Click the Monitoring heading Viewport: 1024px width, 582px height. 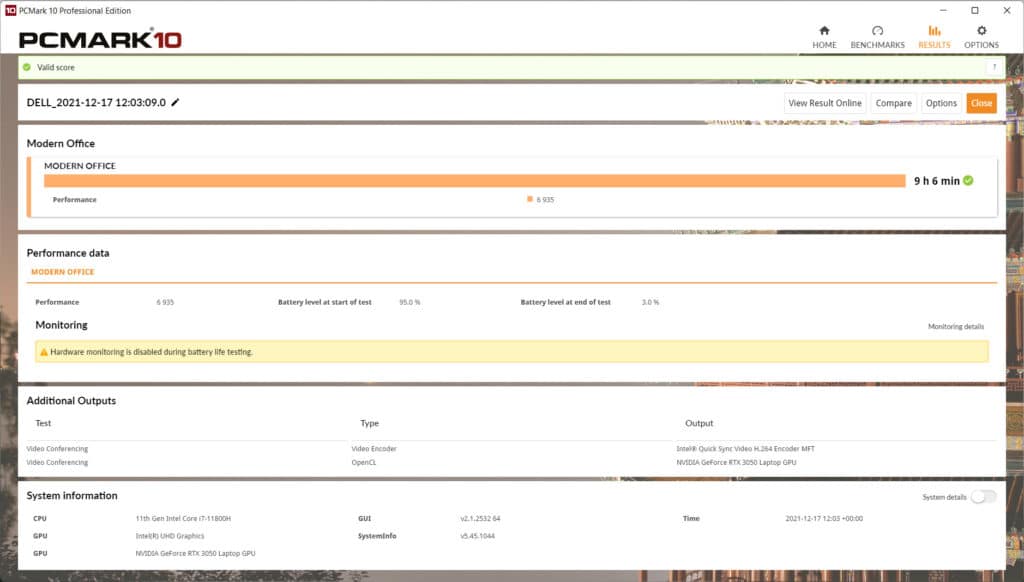click(x=61, y=325)
